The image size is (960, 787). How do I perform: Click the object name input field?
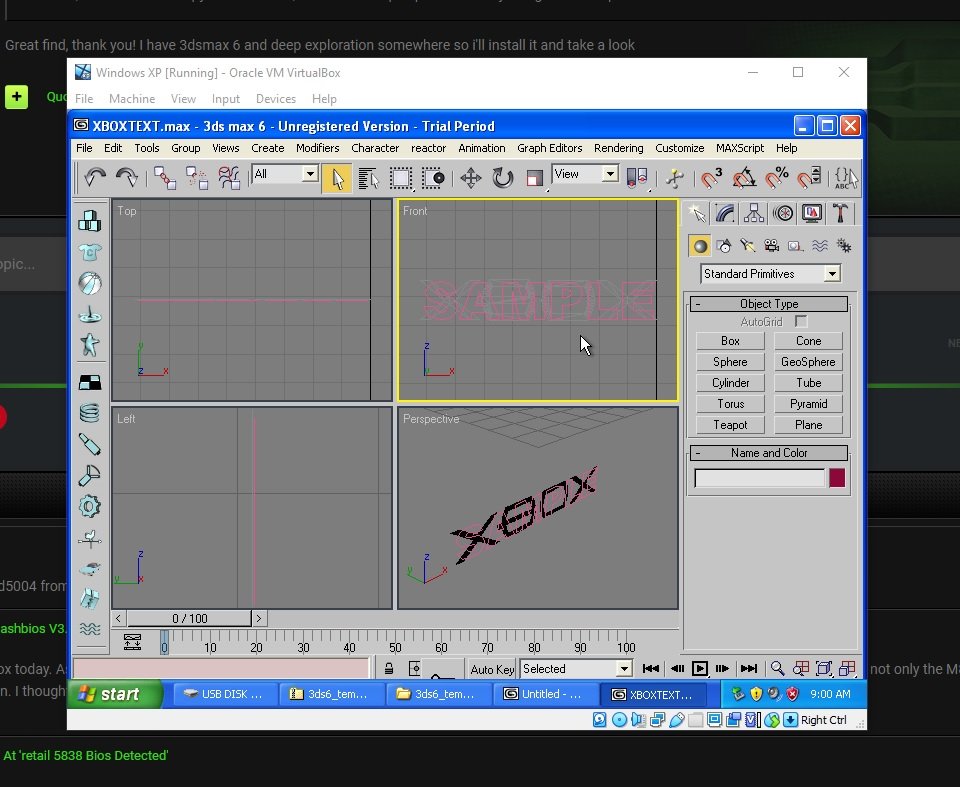[x=760, y=478]
